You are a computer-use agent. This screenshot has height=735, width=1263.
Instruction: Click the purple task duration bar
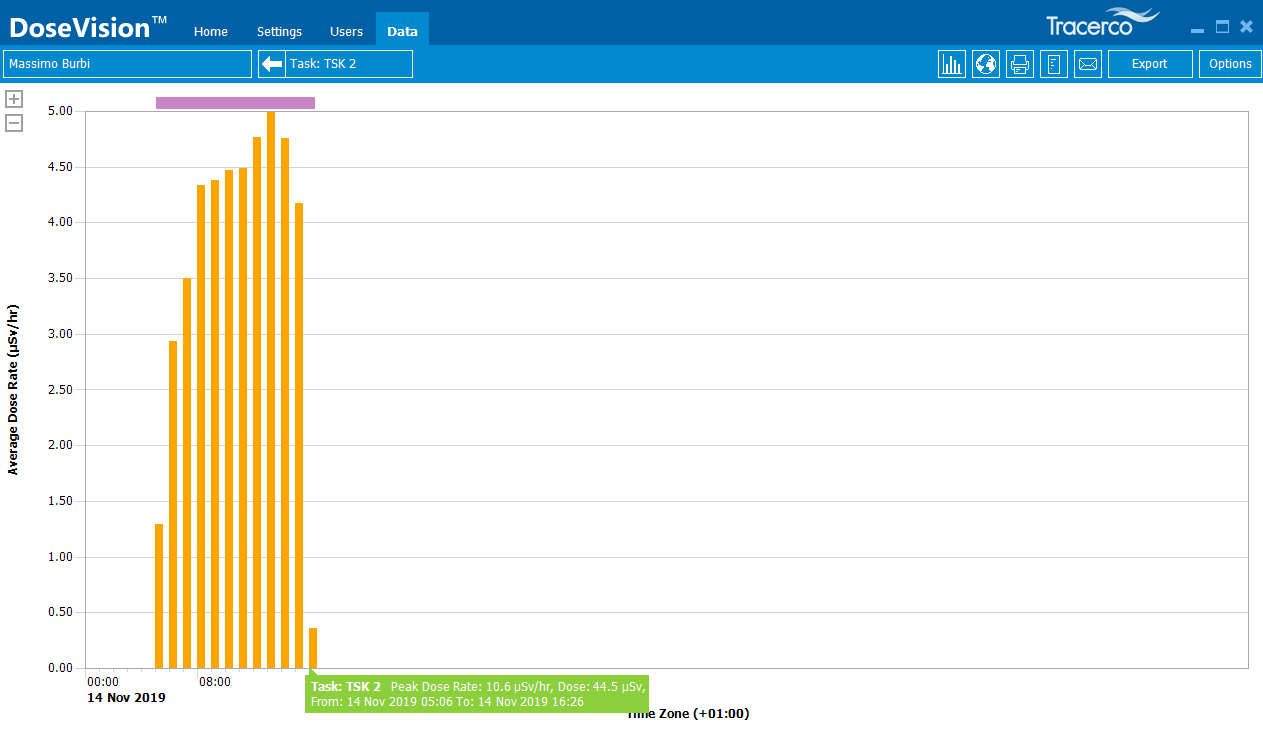(235, 102)
